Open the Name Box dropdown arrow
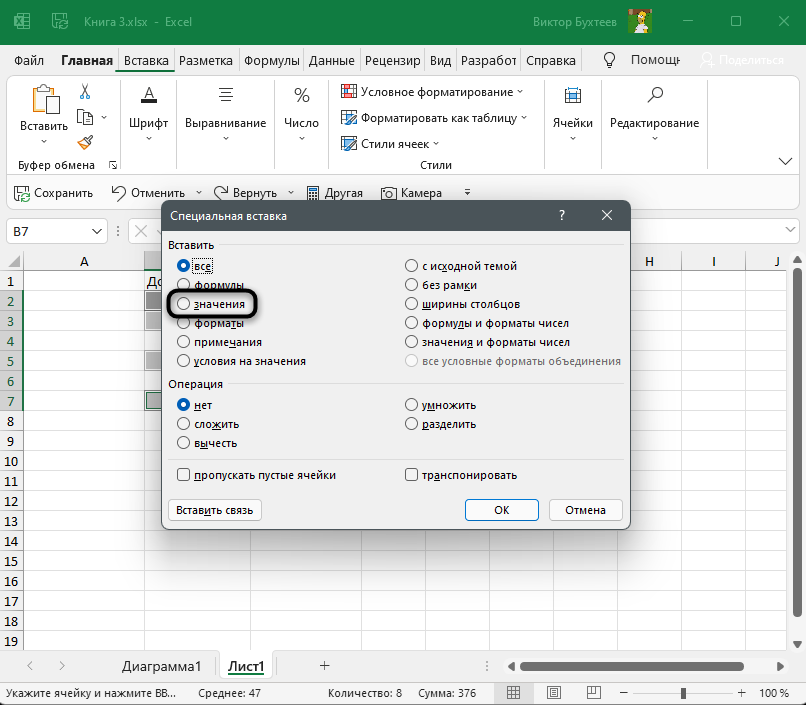The height and width of the screenshot is (705, 806). point(97,232)
